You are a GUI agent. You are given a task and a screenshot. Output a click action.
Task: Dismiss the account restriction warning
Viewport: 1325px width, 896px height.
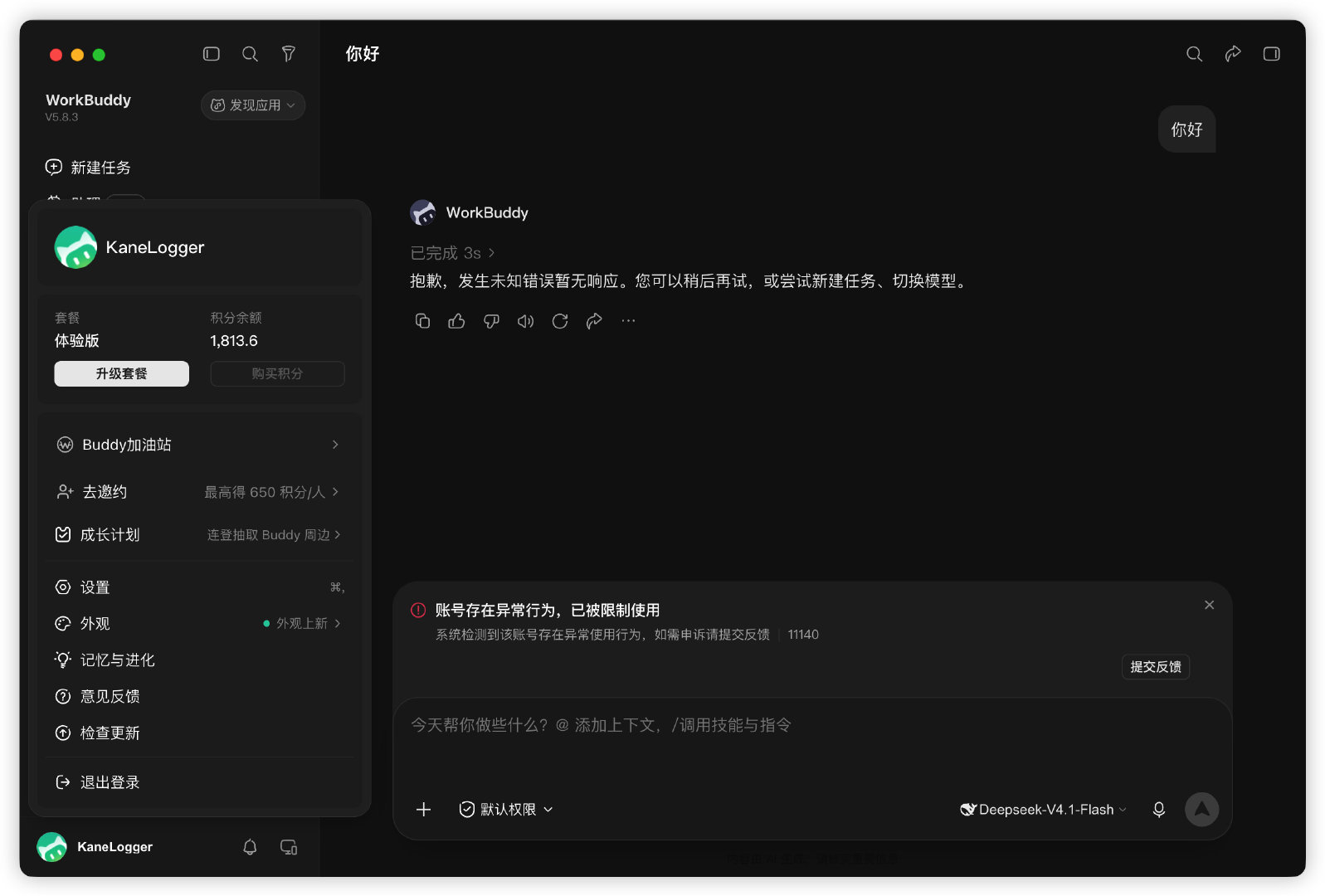tap(1209, 605)
